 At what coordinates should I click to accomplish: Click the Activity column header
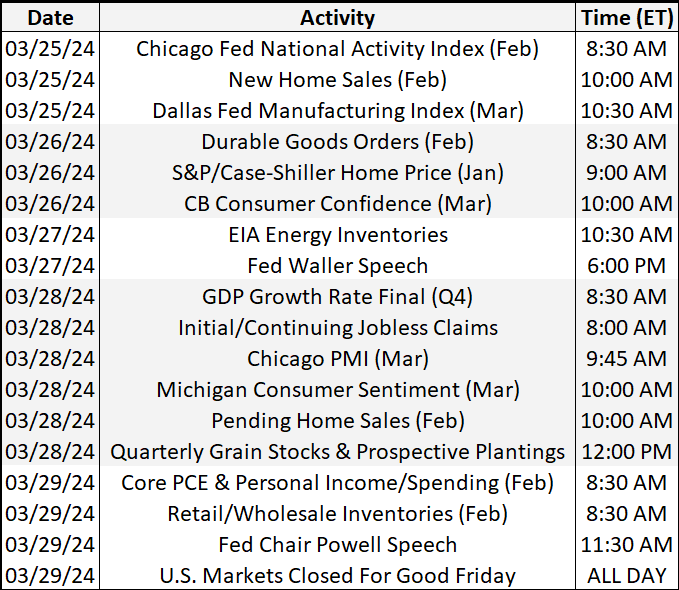(337, 18)
